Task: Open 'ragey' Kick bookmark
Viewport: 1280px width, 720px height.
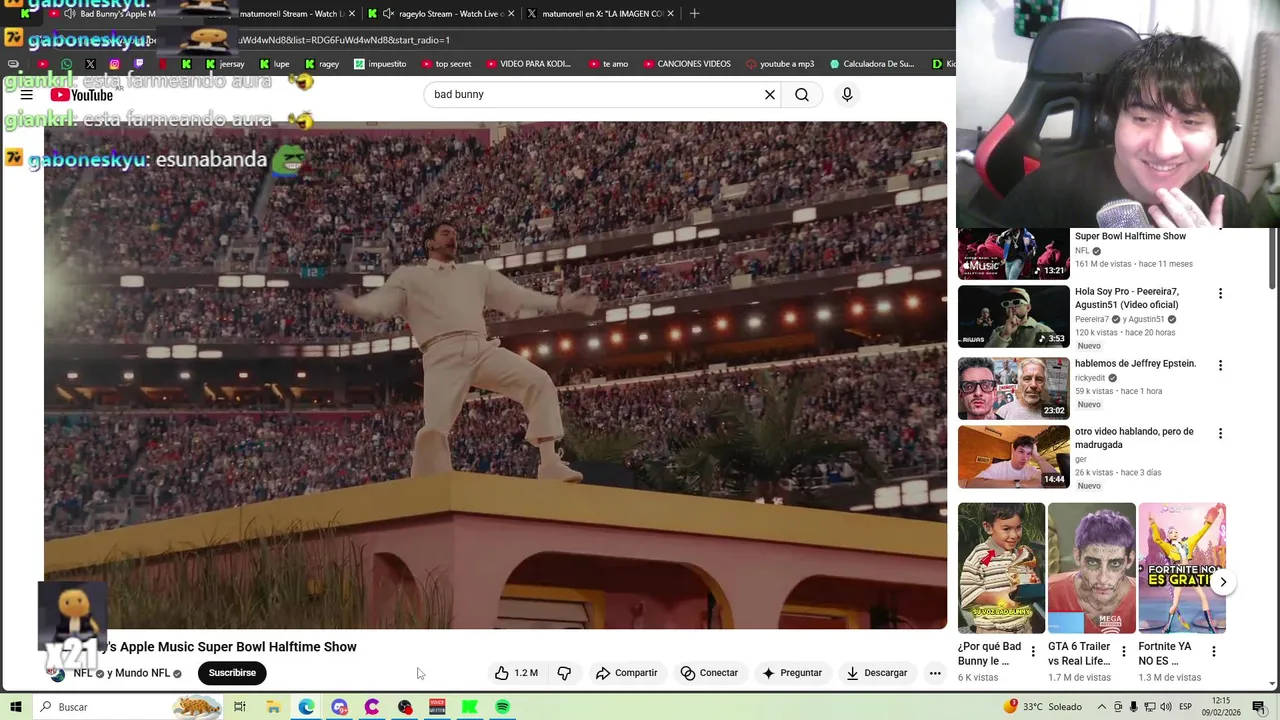Action: coord(322,64)
